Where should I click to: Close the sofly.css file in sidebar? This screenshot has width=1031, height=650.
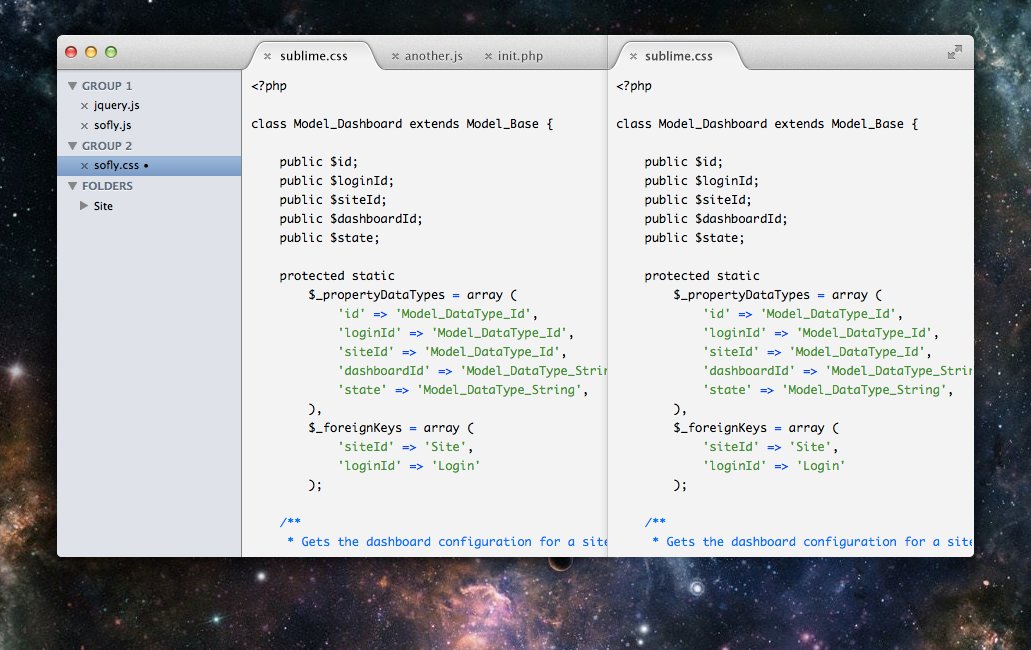pyautogui.click(x=84, y=166)
